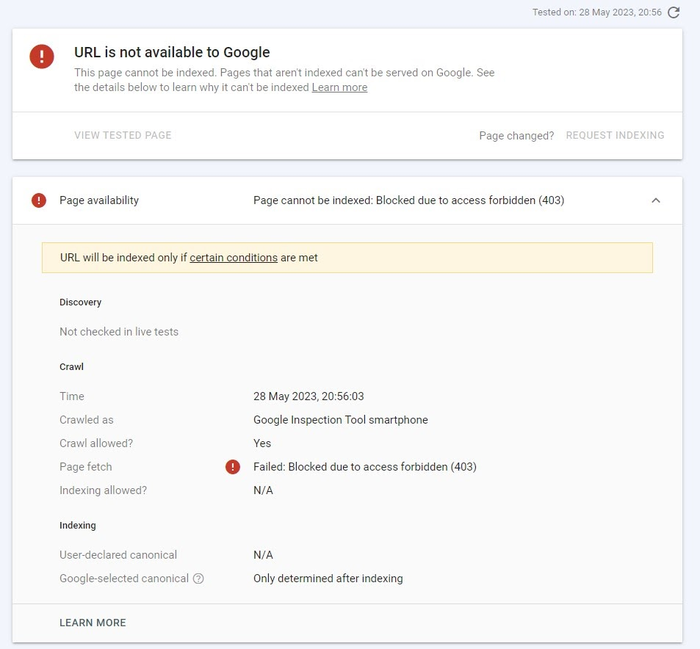This screenshot has height=649, width=700.
Task: Click 'Only determined after indexing' value
Action: (x=328, y=578)
